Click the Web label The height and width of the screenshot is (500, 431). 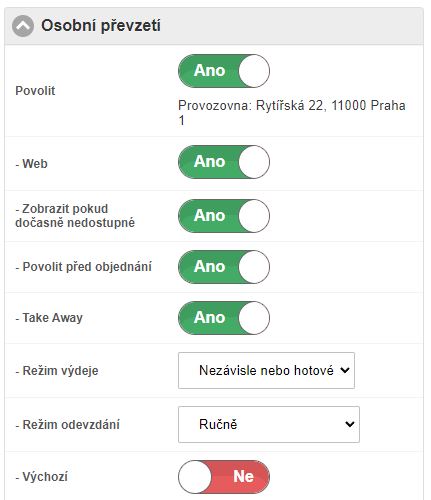(x=32, y=164)
